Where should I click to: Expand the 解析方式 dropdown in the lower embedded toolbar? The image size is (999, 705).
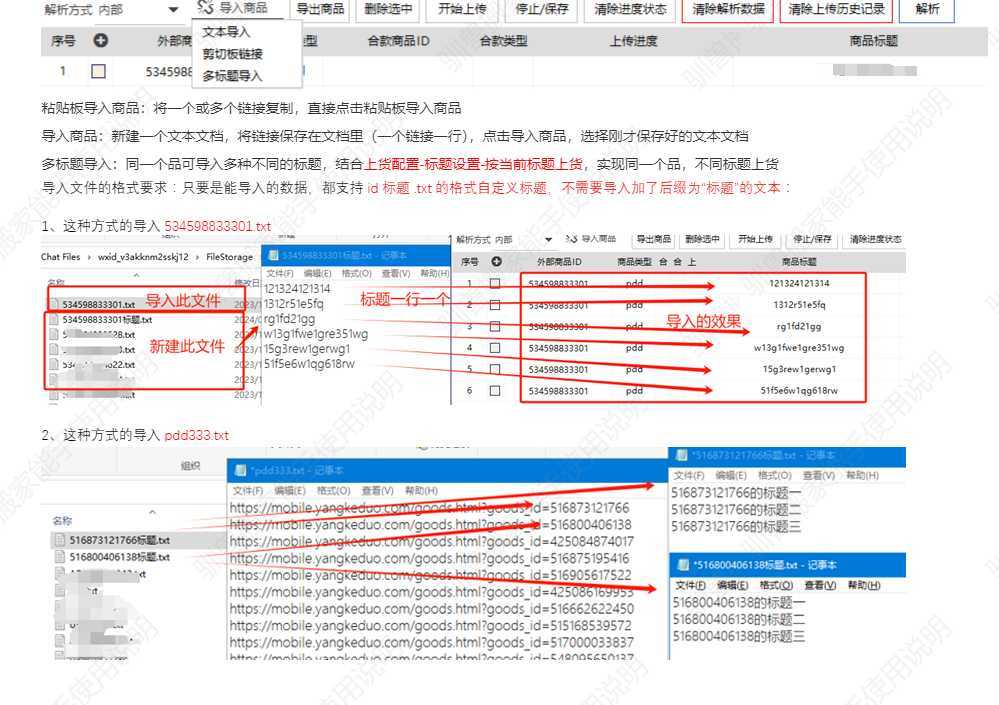point(548,240)
